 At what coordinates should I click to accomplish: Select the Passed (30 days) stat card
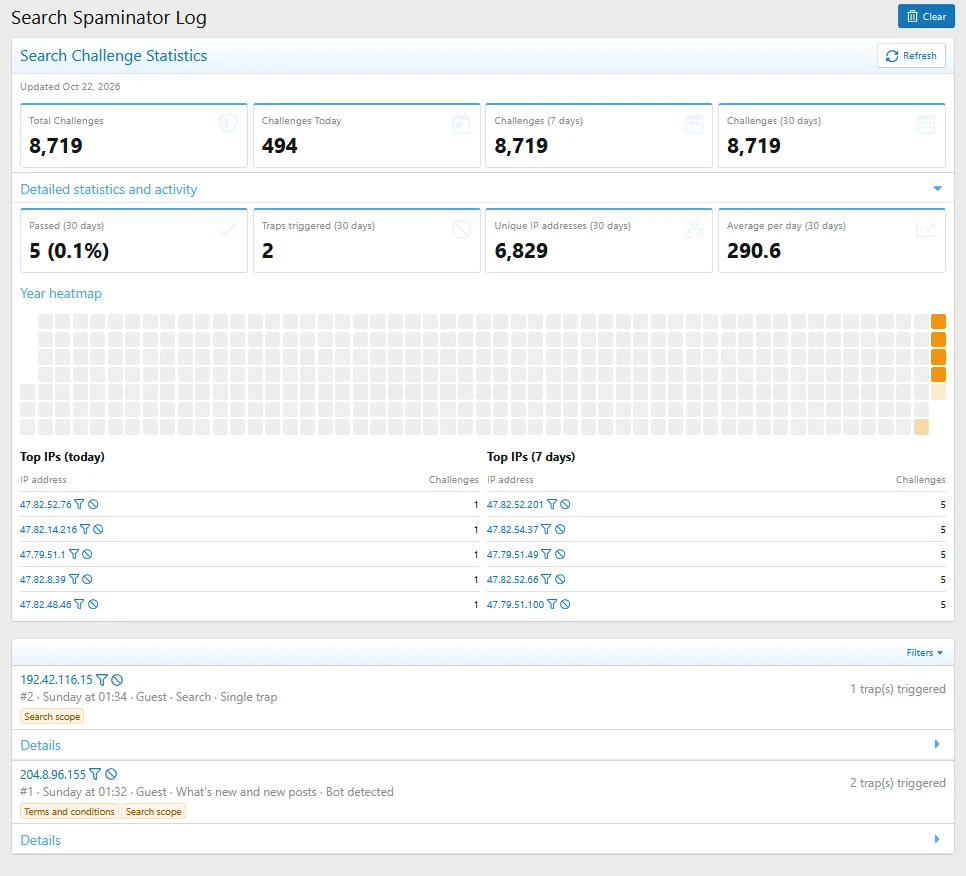click(x=134, y=240)
